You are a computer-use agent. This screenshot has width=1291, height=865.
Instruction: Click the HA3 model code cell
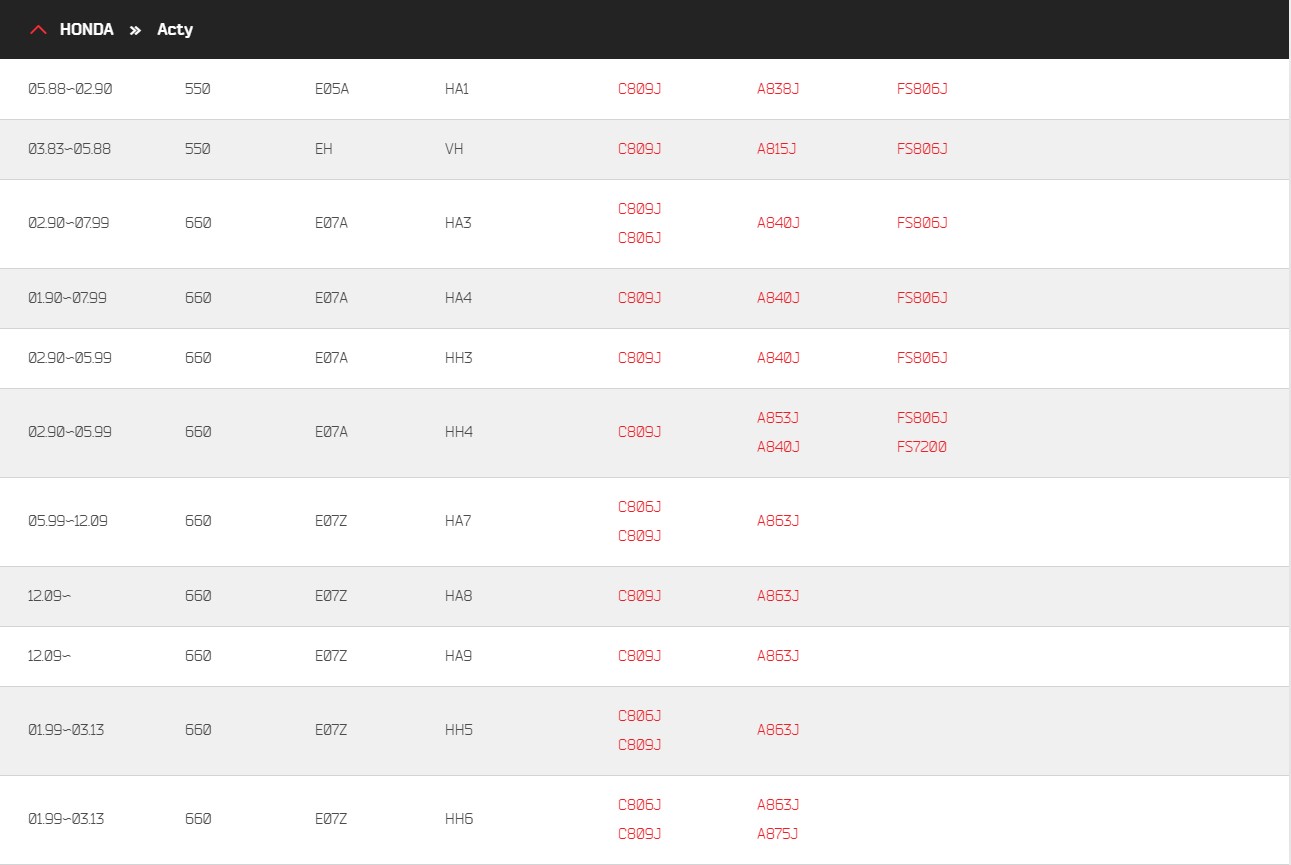pos(458,223)
